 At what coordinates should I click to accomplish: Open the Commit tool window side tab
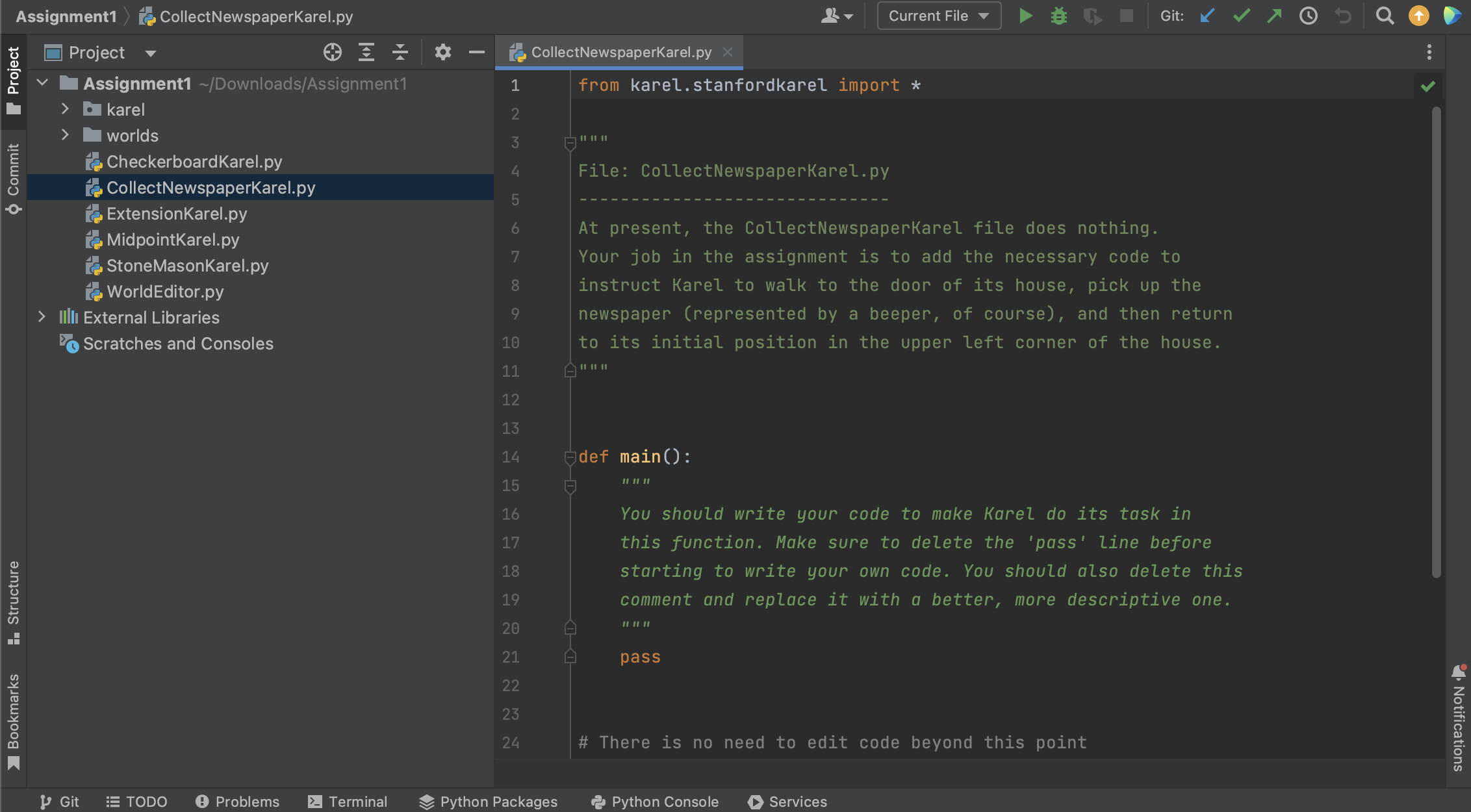[x=14, y=179]
